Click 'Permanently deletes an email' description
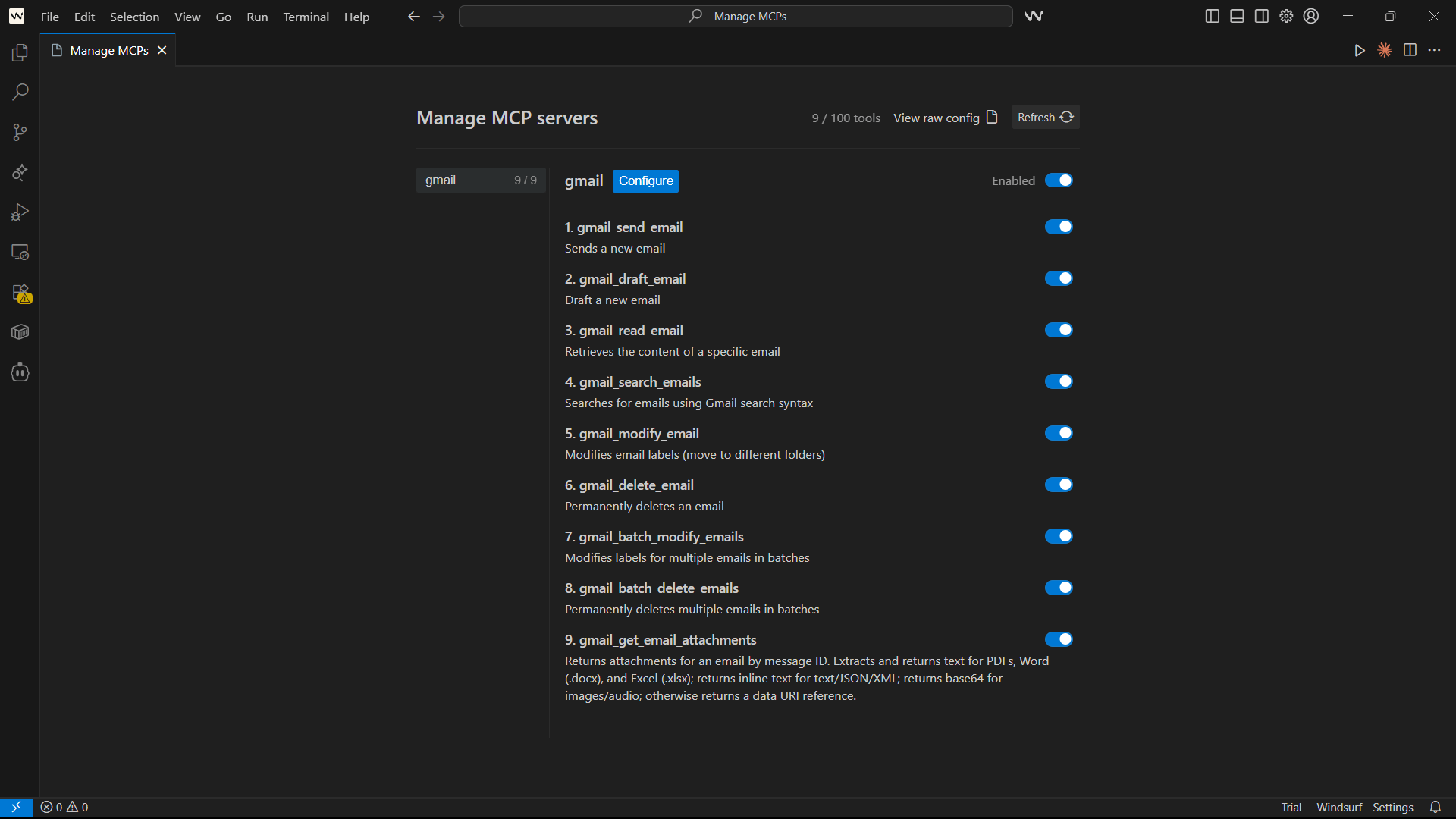Viewport: 1456px width, 819px height. coord(644,506)
